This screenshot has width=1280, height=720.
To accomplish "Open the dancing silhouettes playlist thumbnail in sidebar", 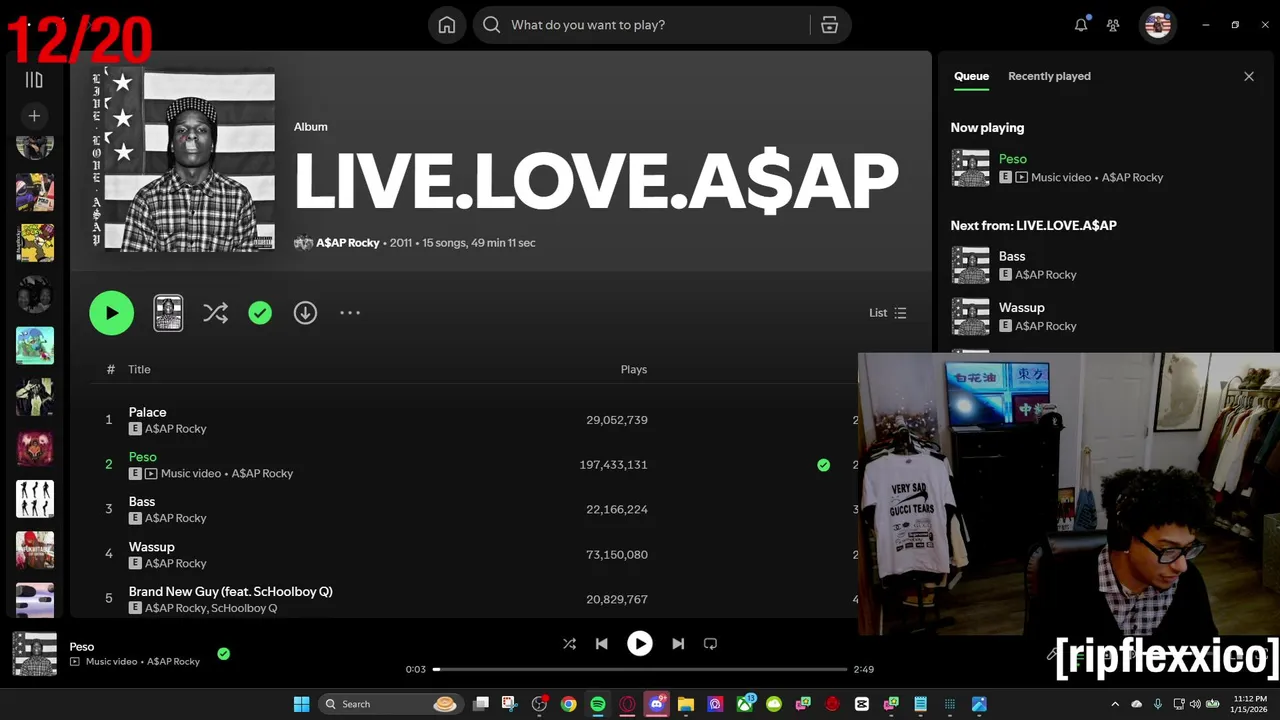I will pyautogui.click(x=35, y=498).
